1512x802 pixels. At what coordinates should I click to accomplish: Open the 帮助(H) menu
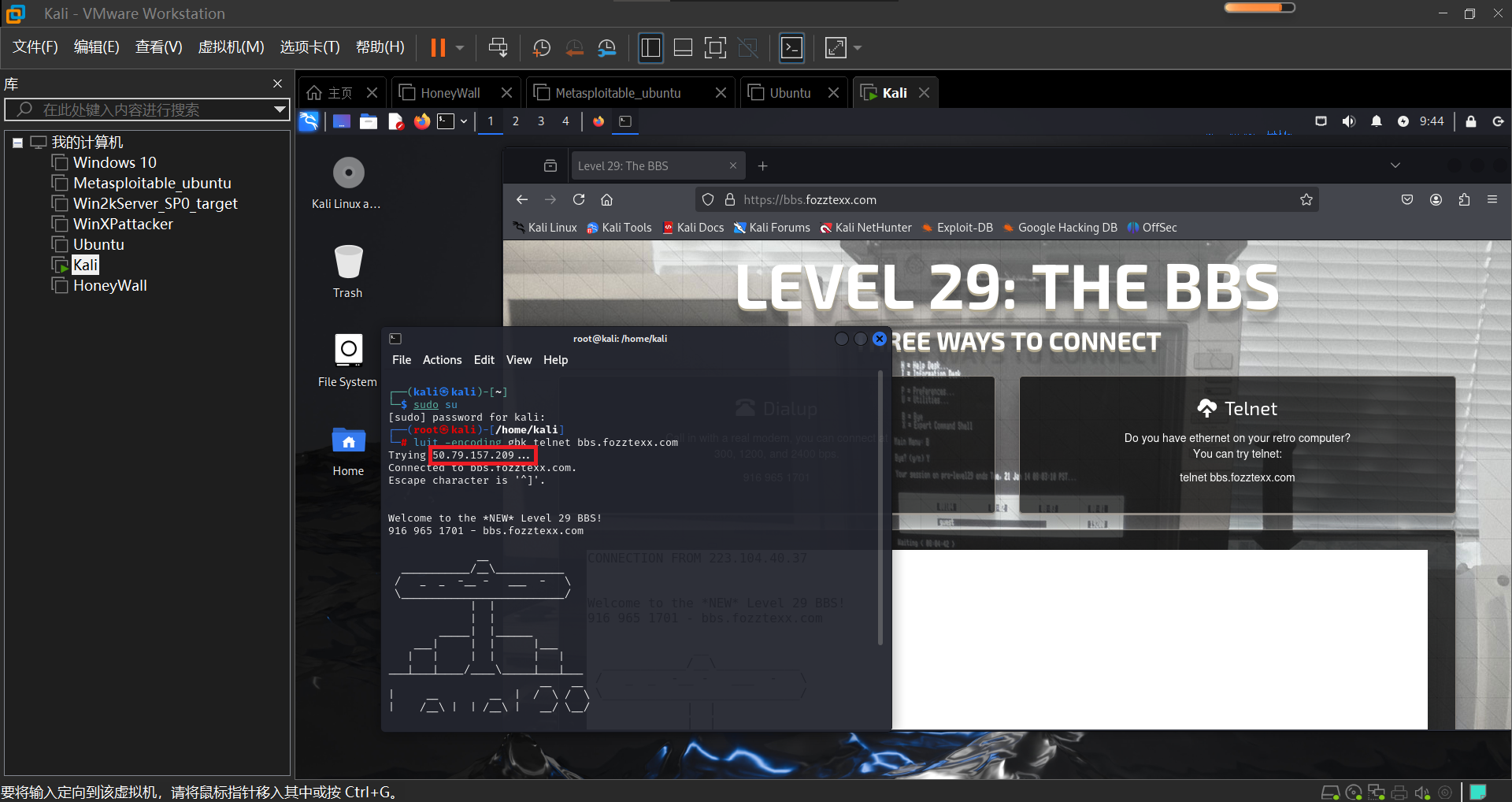pyautogui.click(x=380, y=47)
